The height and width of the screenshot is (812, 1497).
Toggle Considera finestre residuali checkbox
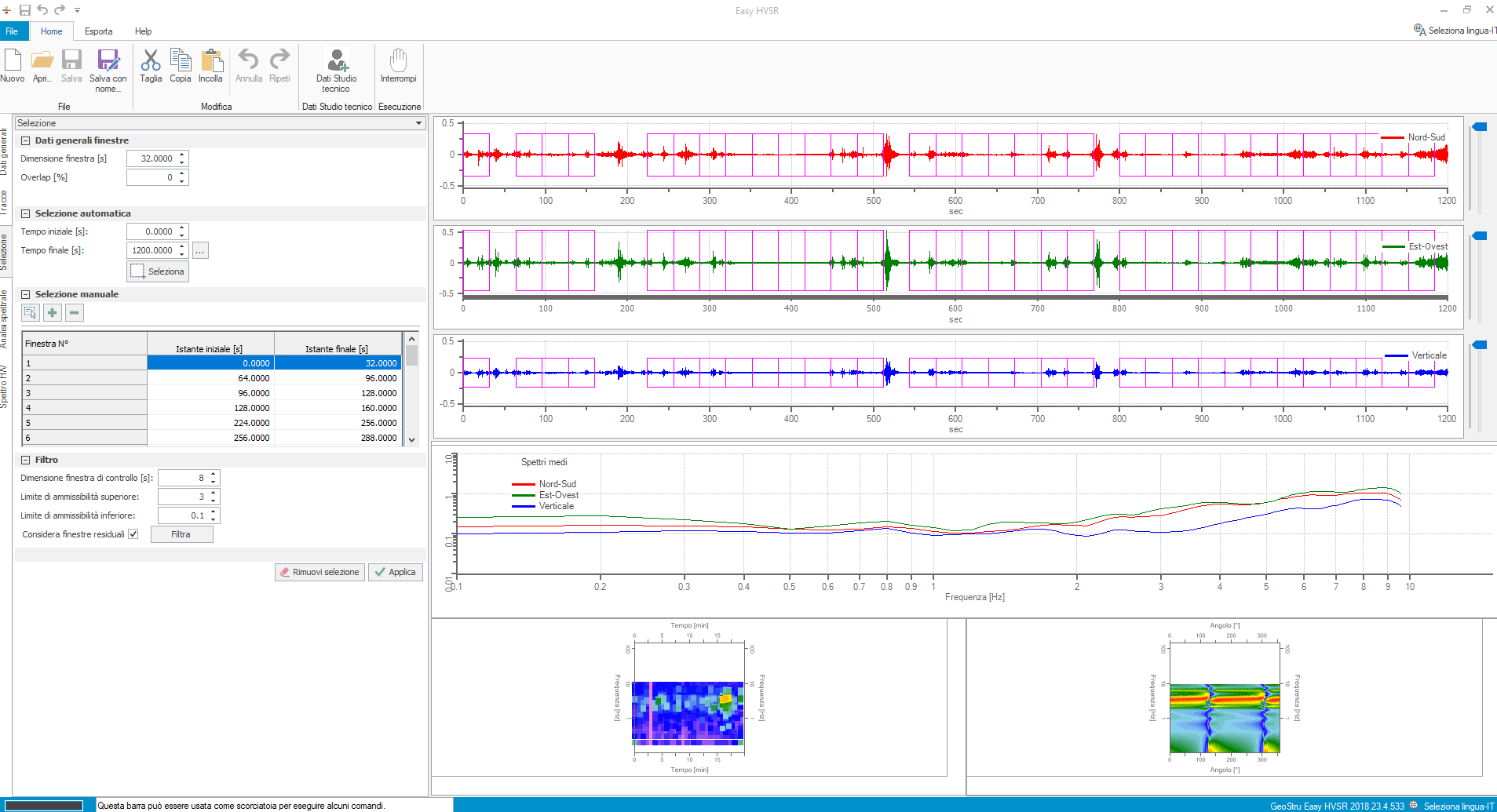click(133, 534)
